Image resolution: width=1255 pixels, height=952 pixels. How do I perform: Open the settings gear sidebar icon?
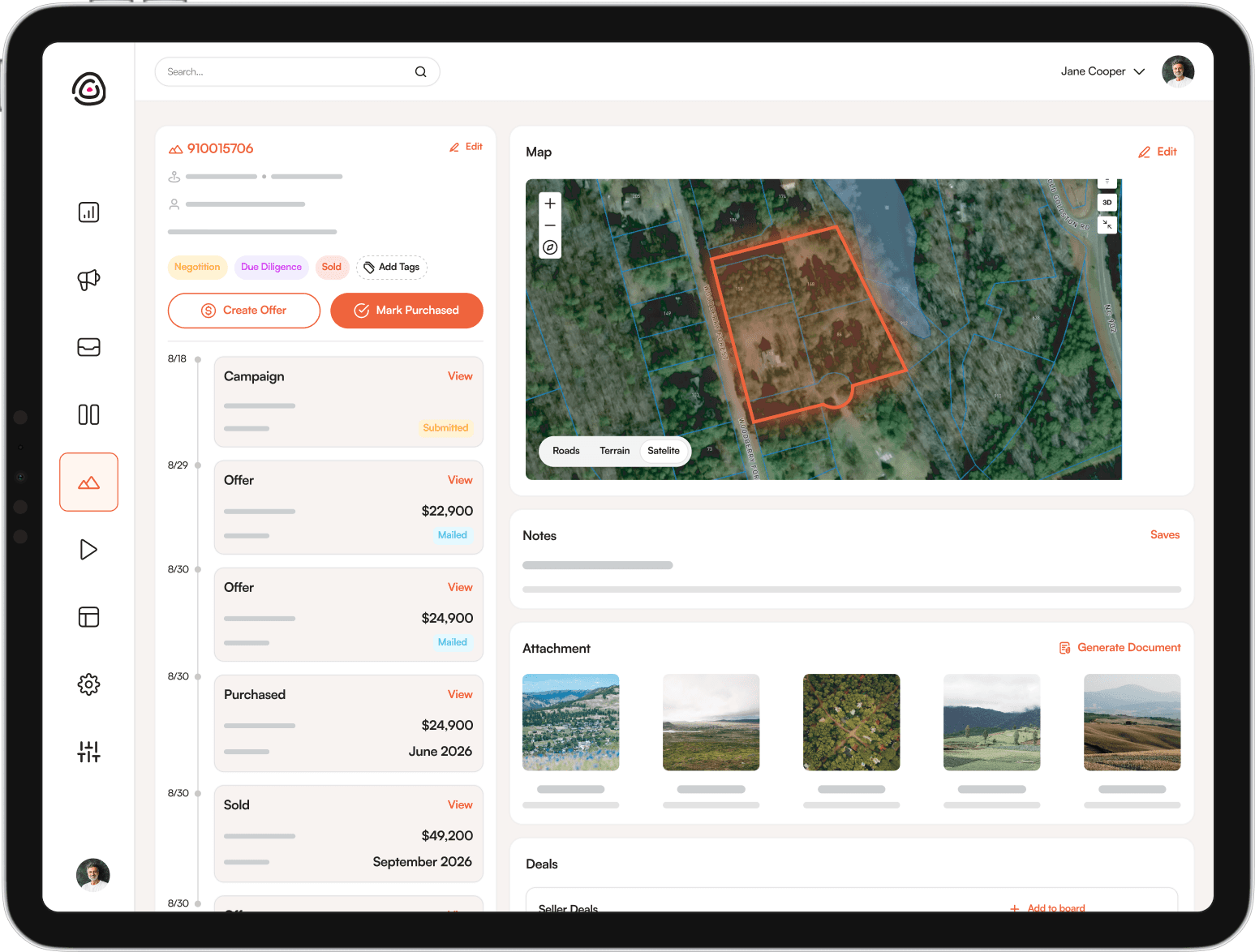tap(88, 684)
